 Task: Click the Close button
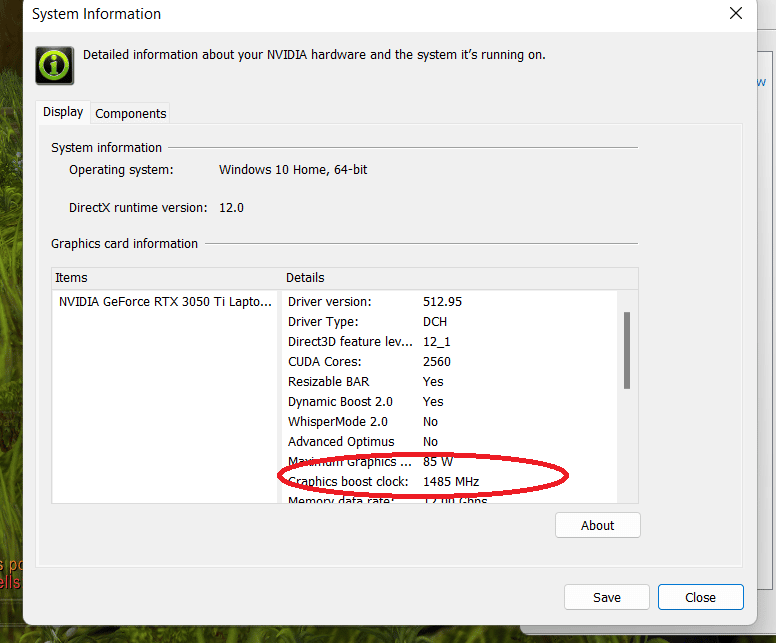(x=700, y=597)
